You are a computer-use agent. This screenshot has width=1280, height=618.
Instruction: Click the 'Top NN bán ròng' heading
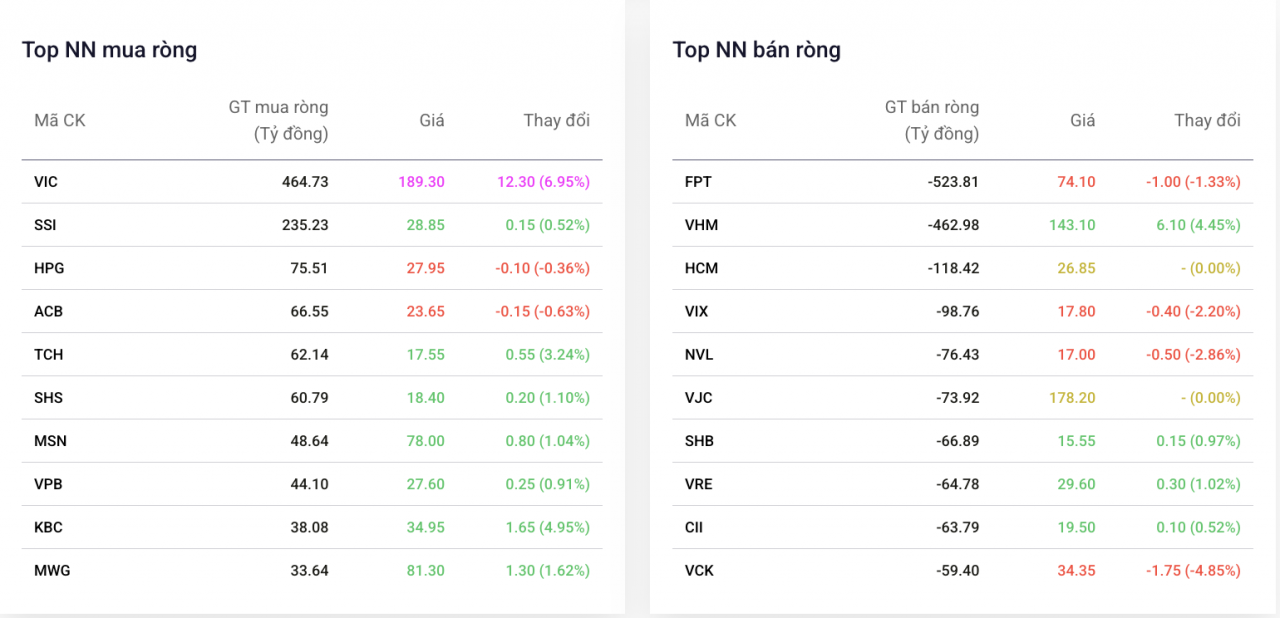coord(756,50)
